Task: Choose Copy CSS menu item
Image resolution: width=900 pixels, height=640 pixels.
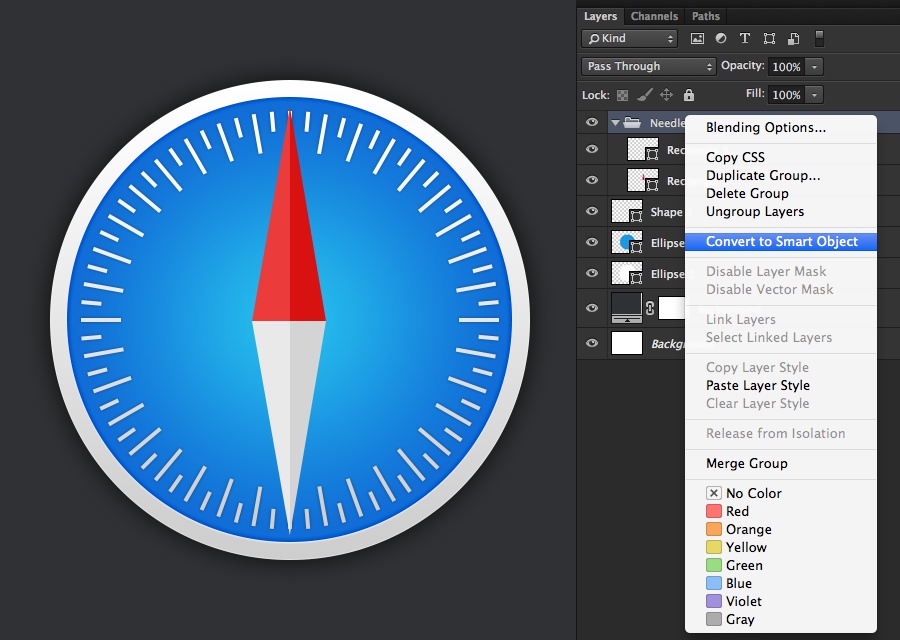Action: [x=781, y=157]
